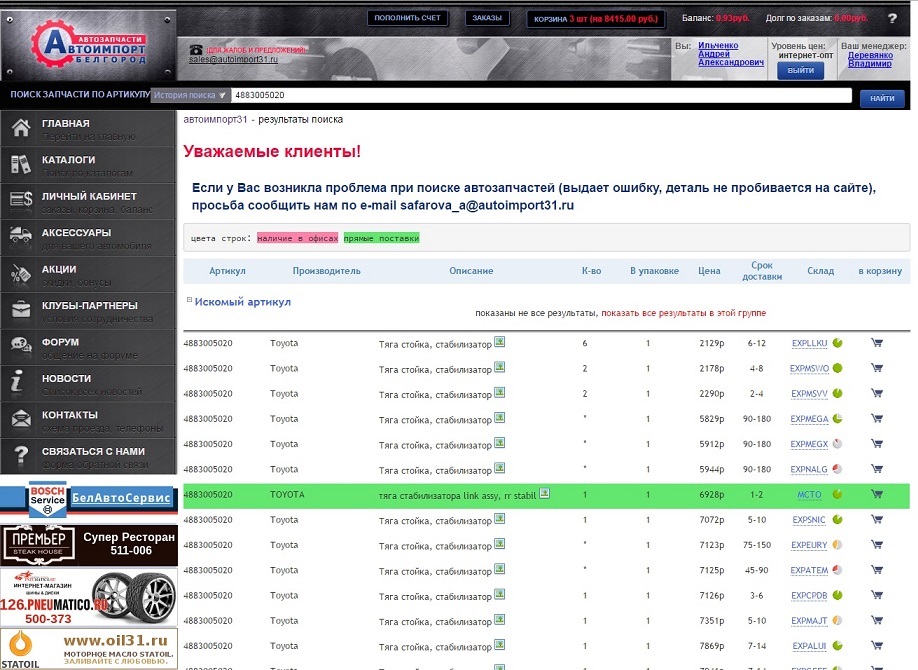Image resolution: width=918 pixels, height=670 pixels.
Task: Open Каталоги in the sidebar menu
Action: (68, 160)
